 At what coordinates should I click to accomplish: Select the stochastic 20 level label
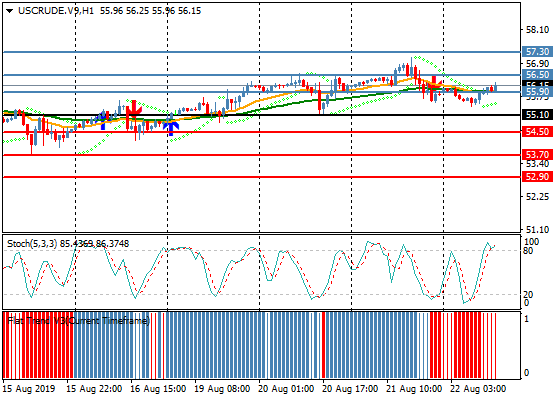(528, 295)
